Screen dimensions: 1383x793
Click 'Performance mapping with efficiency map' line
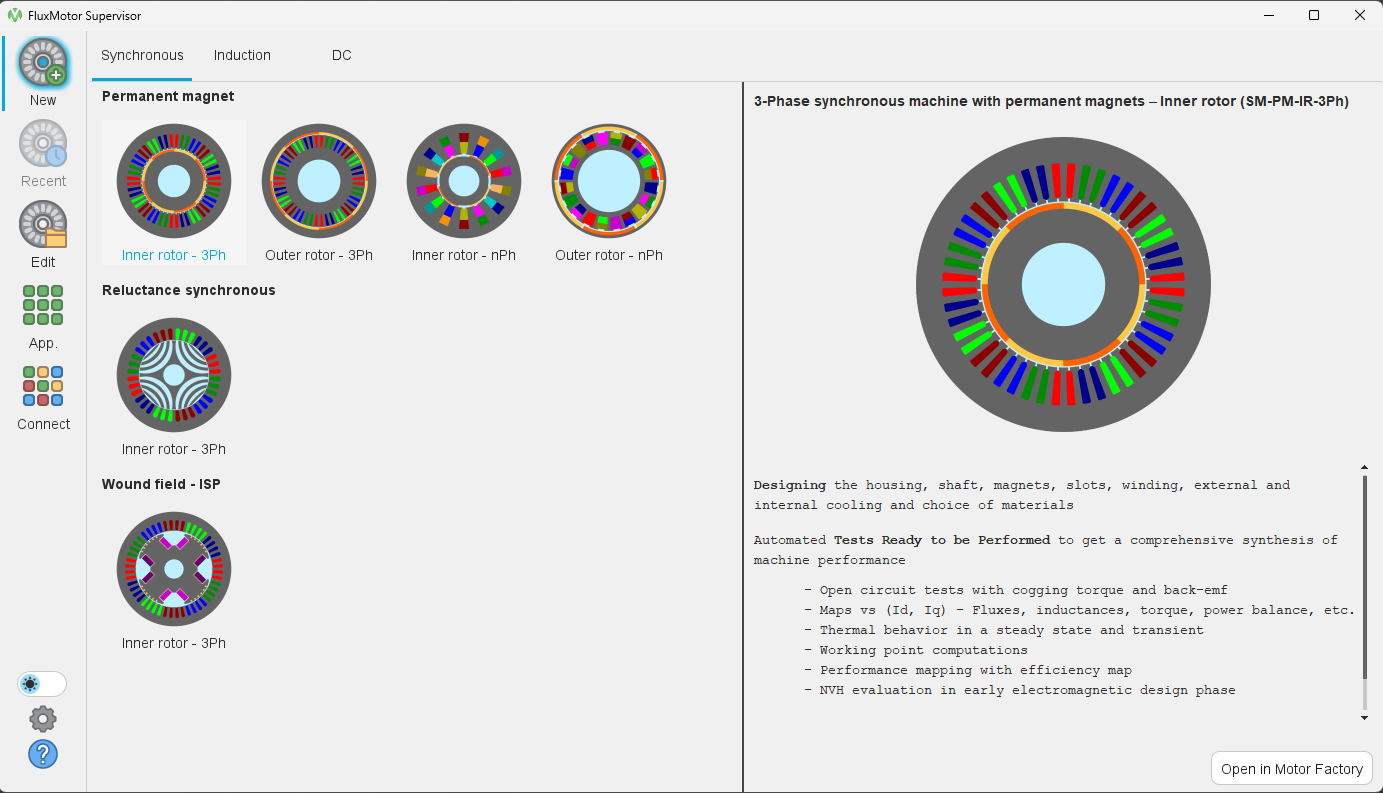tap(968, 670)
